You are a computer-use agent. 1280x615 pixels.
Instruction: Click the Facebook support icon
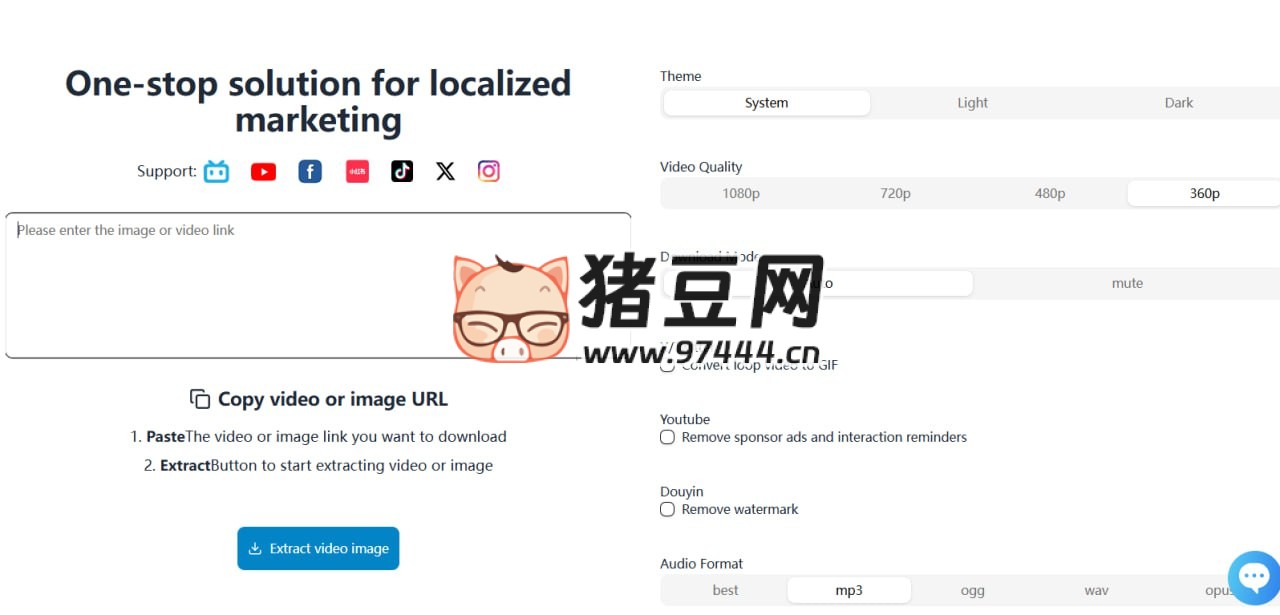click(310, 172)
